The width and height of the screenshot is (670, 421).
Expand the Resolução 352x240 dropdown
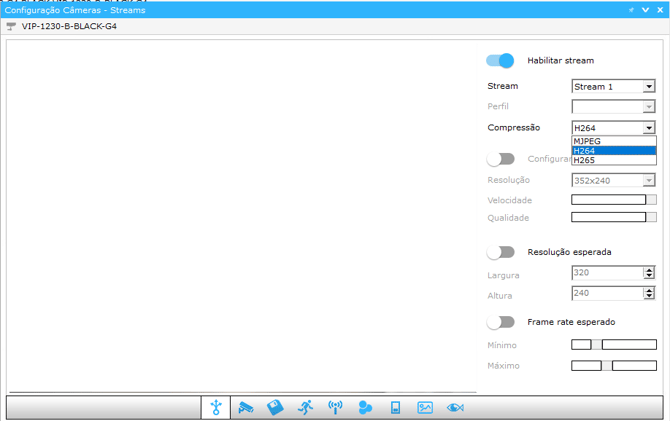(x=649, y=181)
